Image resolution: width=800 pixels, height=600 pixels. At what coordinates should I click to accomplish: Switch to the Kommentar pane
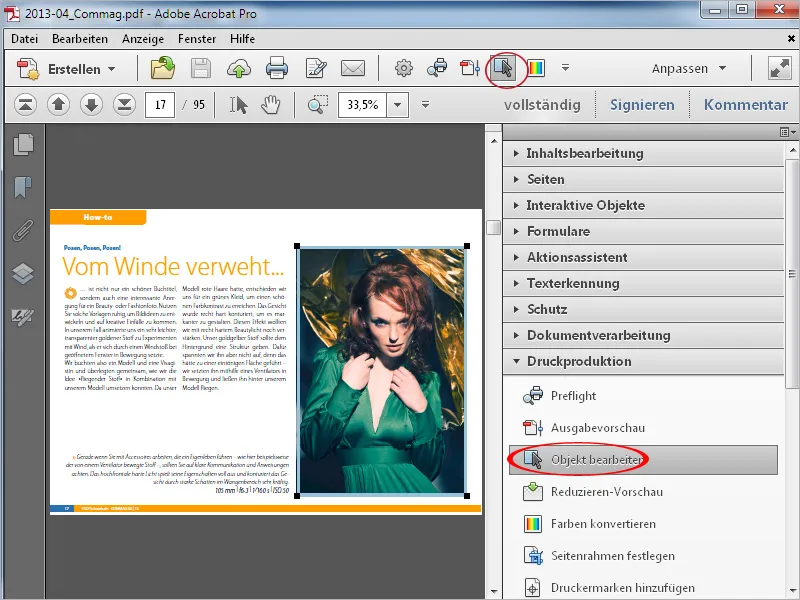pos(745,105)
